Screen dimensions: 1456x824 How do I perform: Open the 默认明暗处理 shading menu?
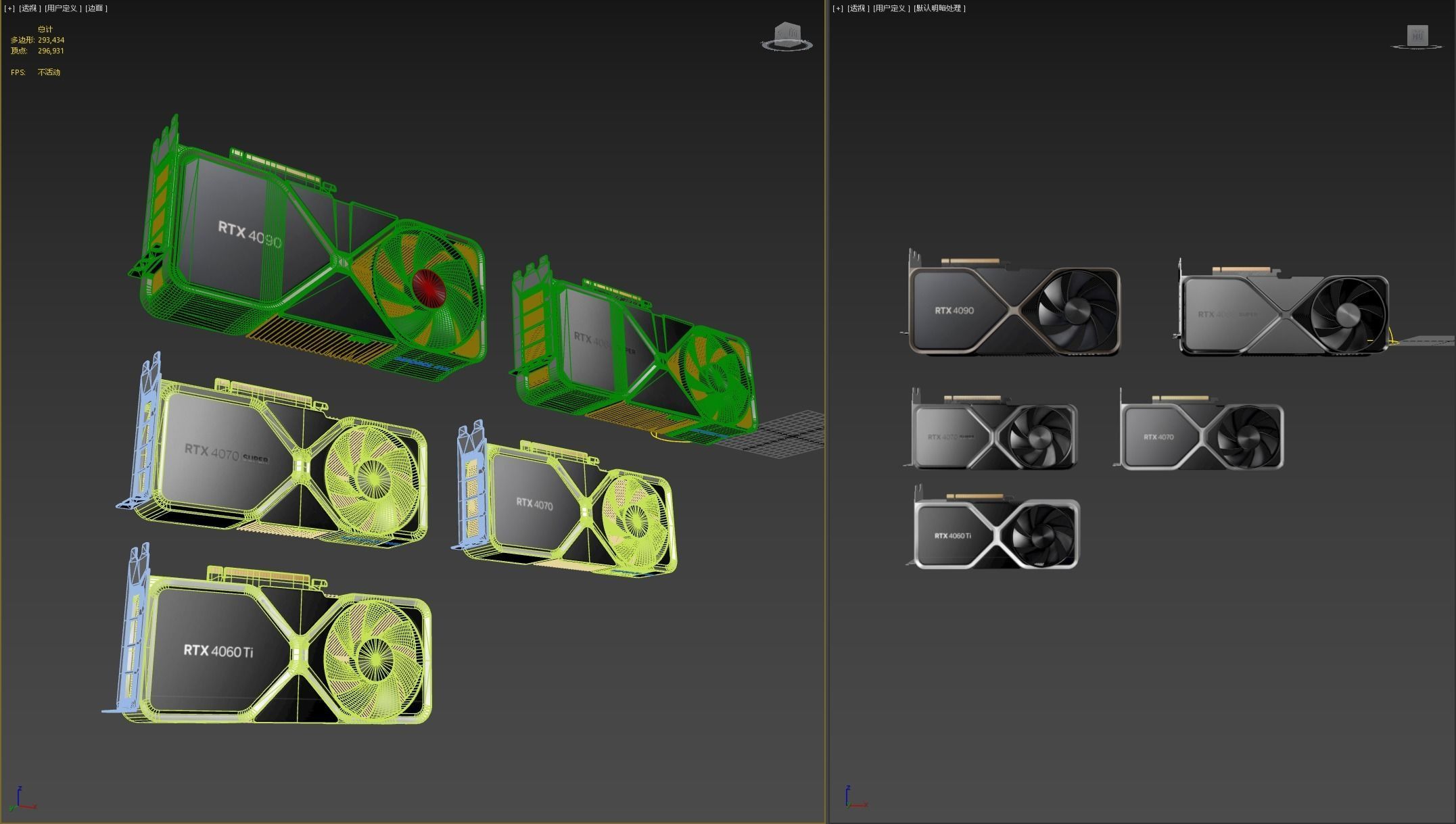(x=939, y=8)
